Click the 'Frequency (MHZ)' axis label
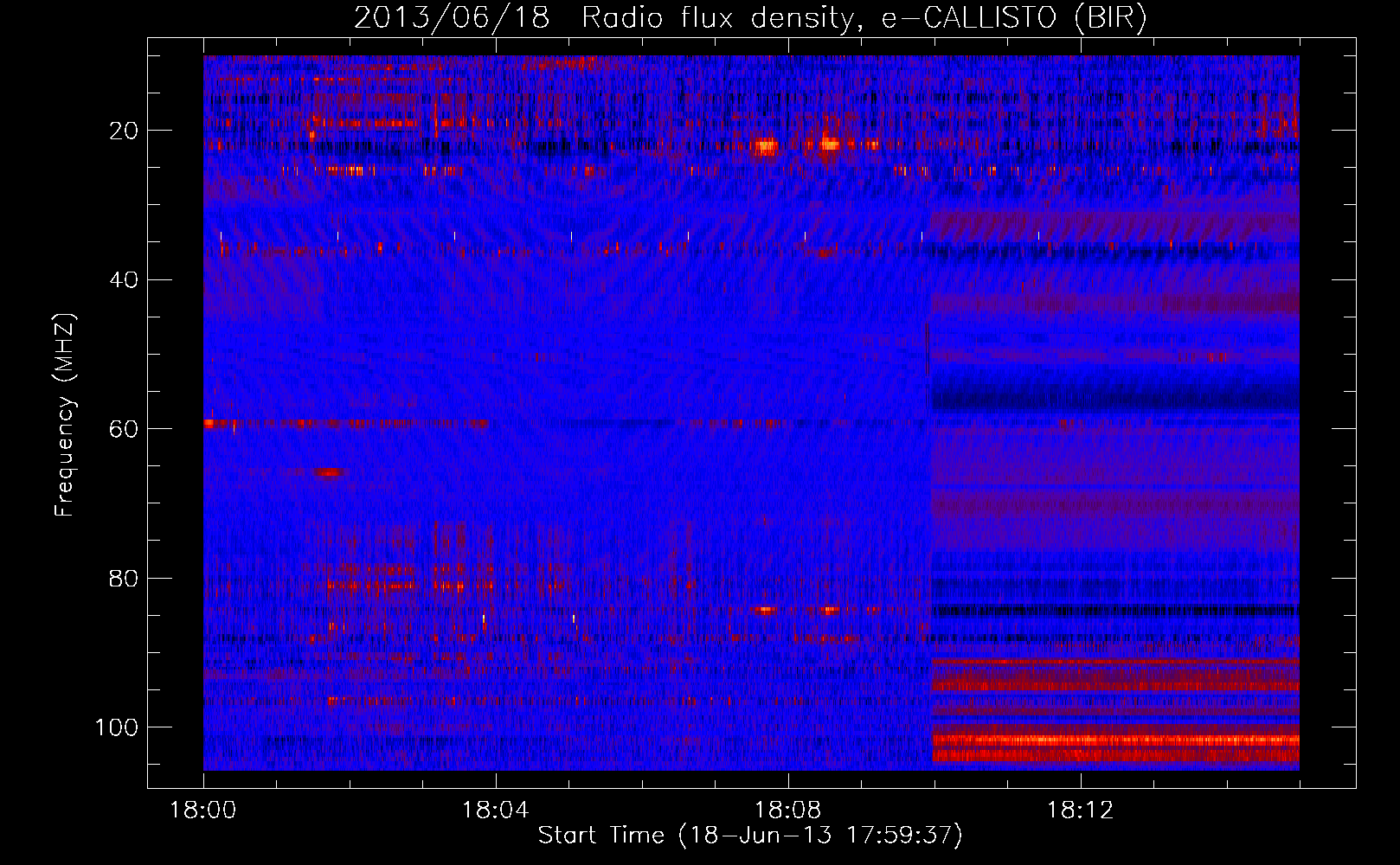 [x=65, y=415]
